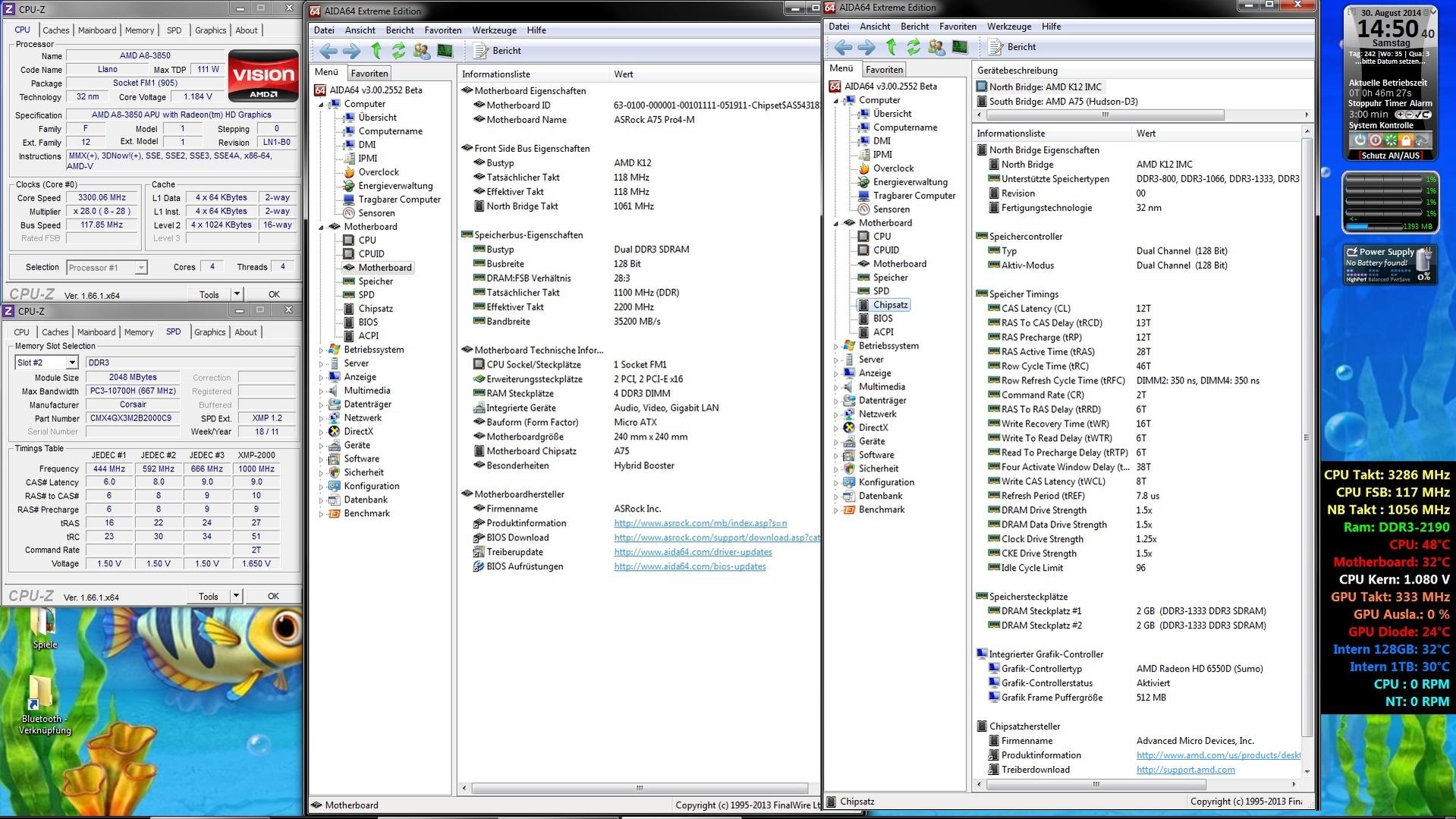Image resolution: width=1456 pixels, height=819 pixels.
Task: Click Tools button in lower CPU-Z window
Action: tap(209, 597)
